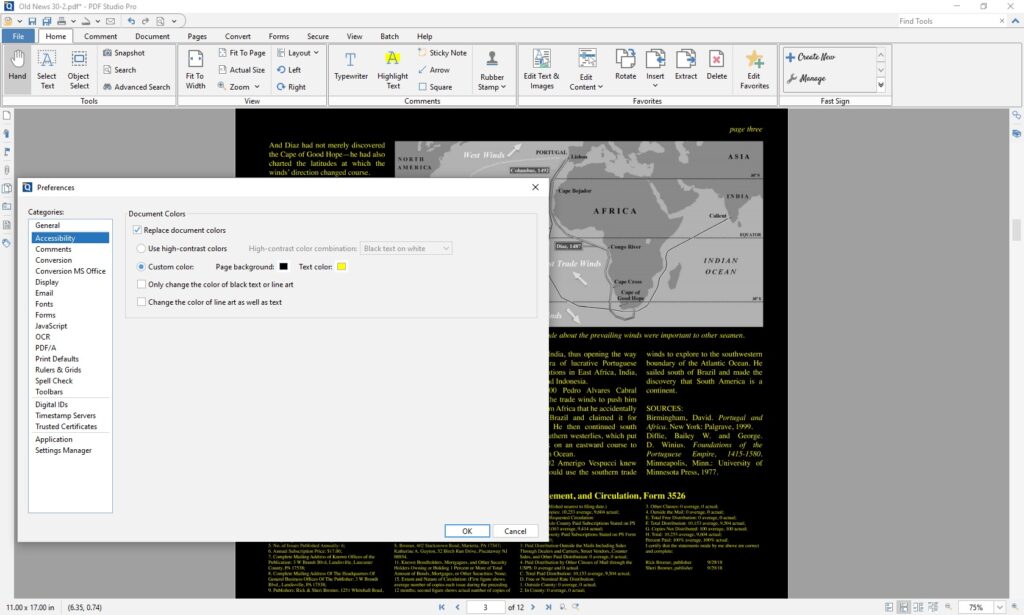The image size is (1024, 615).
Task: Select the Use high-contrast colors option
Action: tap(141, 248)
